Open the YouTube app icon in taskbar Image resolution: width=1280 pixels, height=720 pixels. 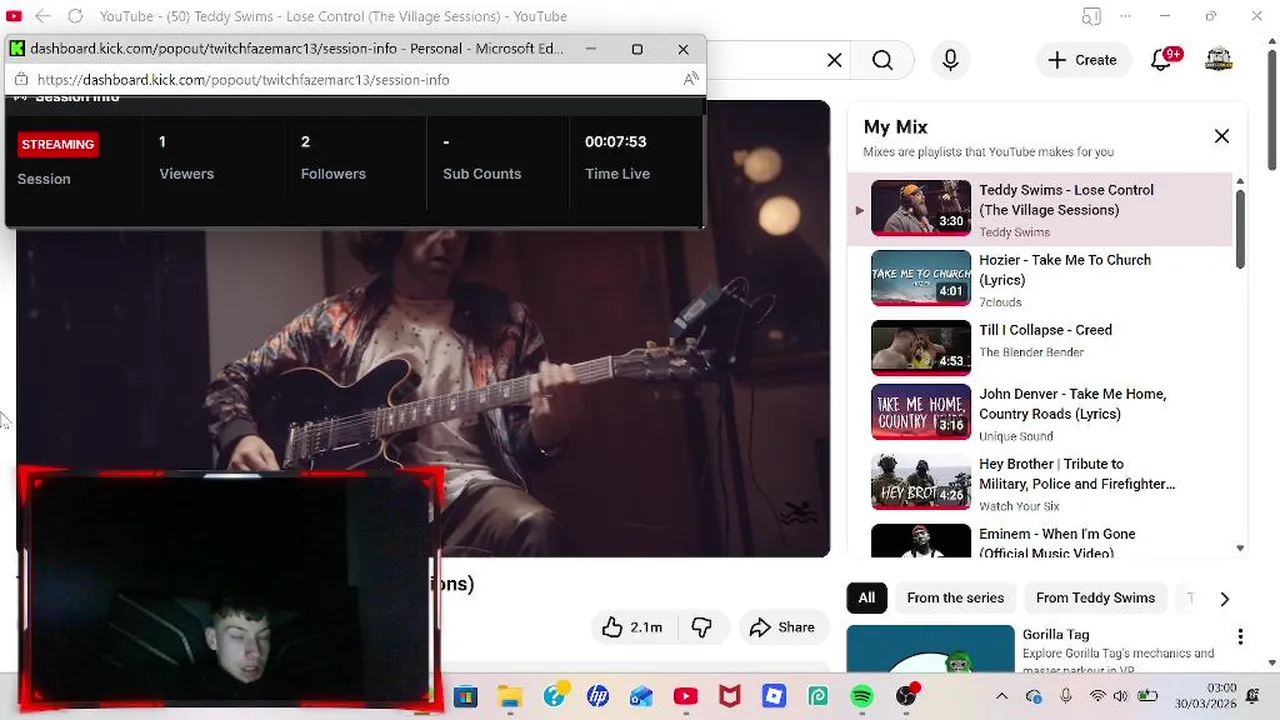pos(686,696)
